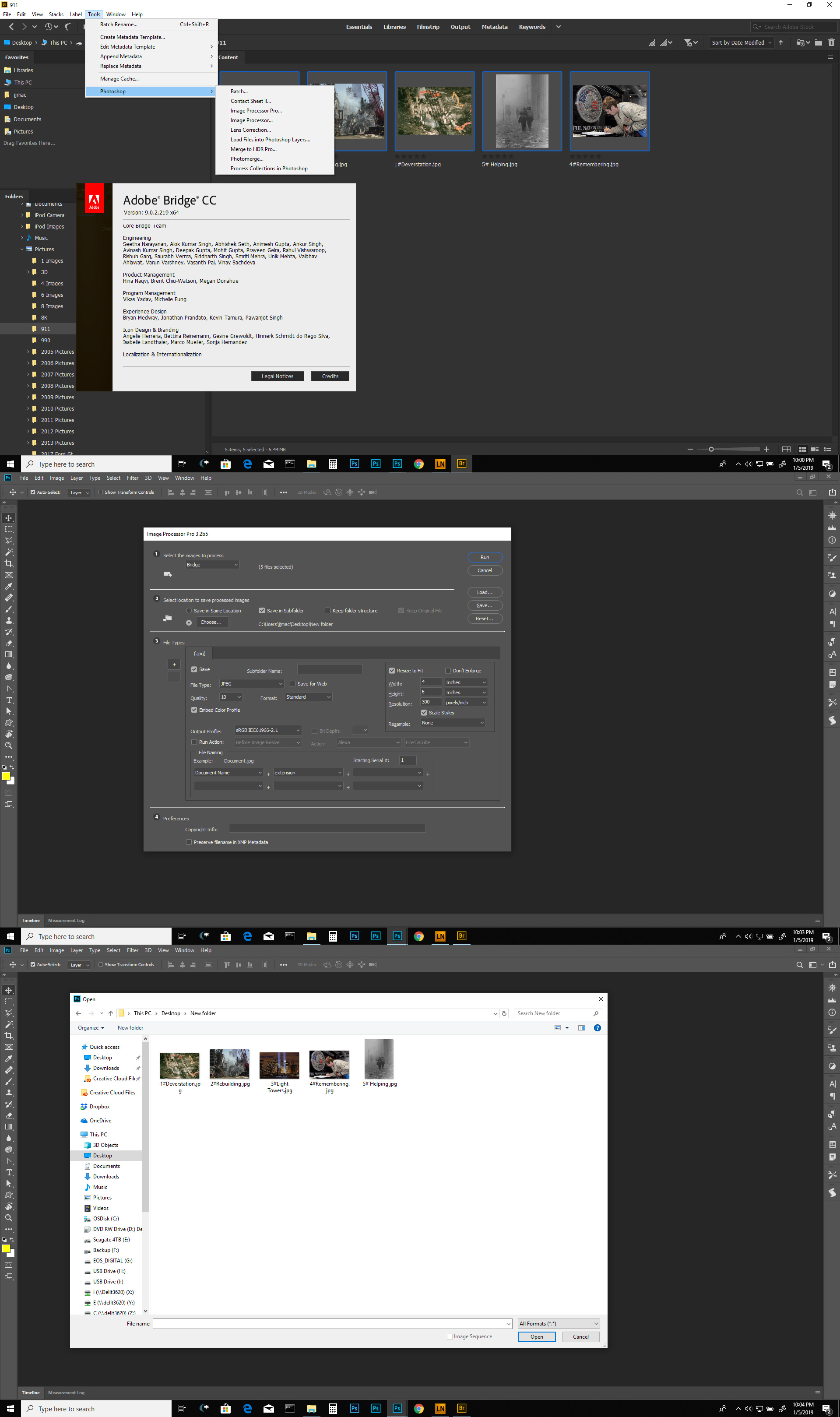Click the browse folder icon under Select the images to process
Image resolution: width=840 pixels, height=1417 pixels.
pos(168,574)
